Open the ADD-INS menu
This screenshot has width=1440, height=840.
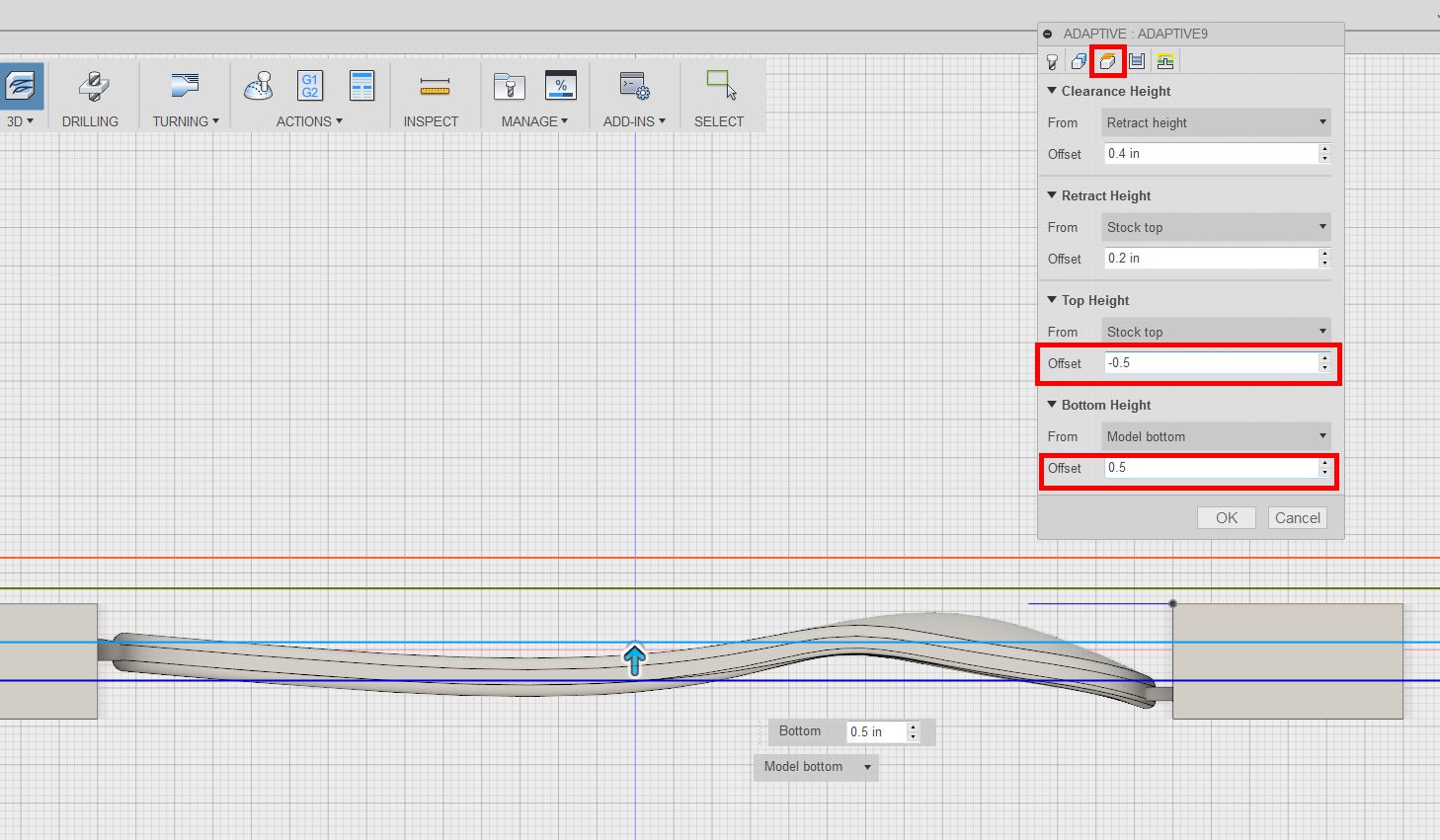pyautogui.click(x=634, y=121)
